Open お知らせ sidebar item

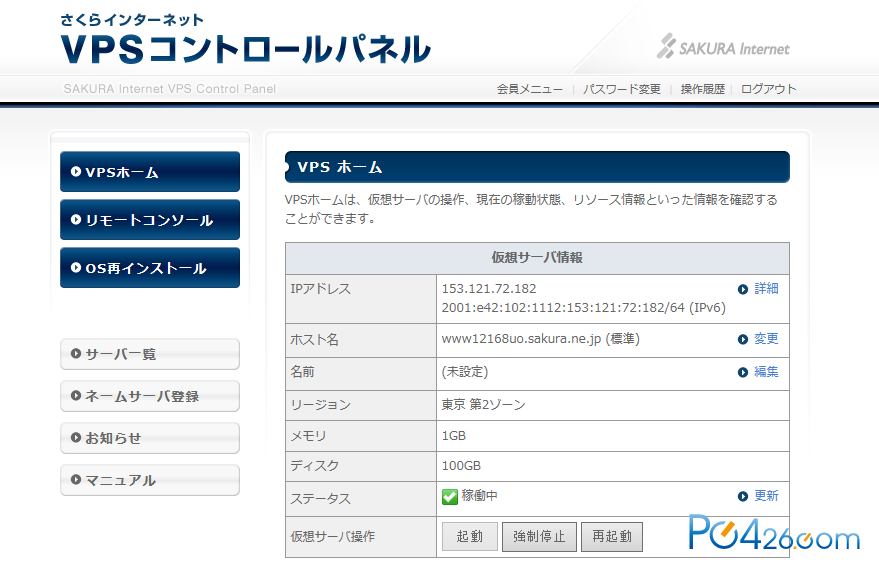[x=150, y=438]
